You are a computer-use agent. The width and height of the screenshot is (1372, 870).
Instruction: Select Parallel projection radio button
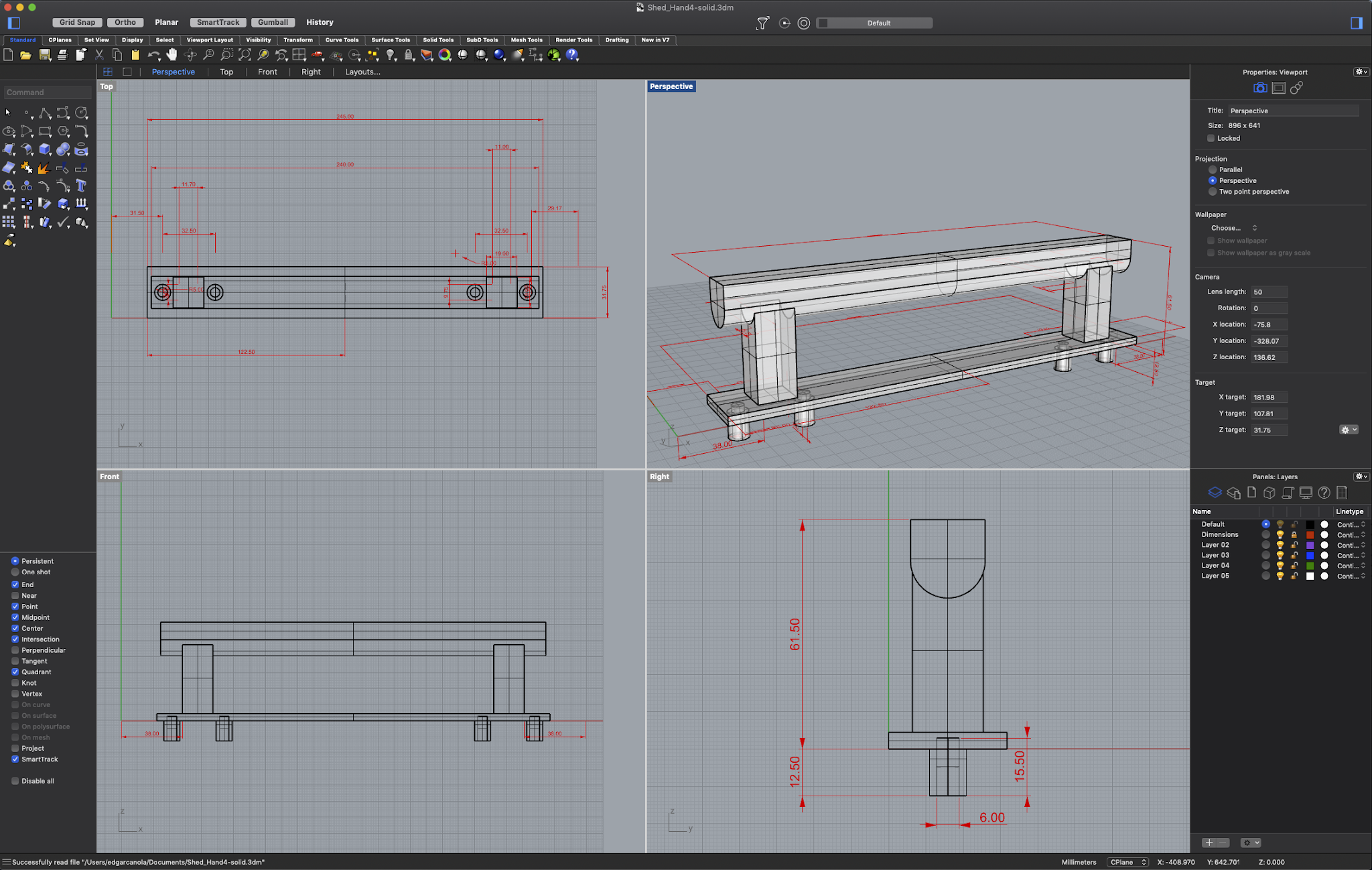pyautogui.click(x=1212, y=170)
